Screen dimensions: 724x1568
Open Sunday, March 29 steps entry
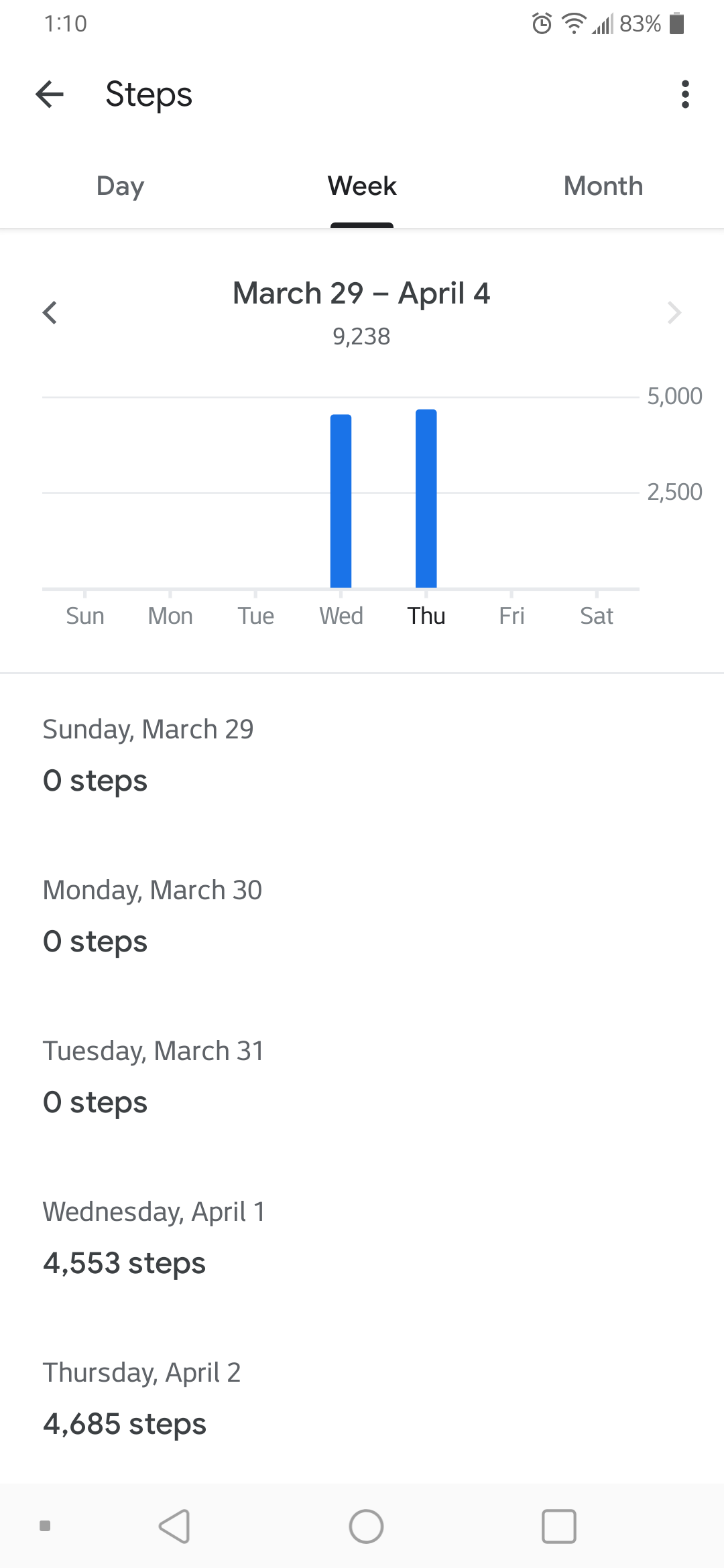click(362, 755)
